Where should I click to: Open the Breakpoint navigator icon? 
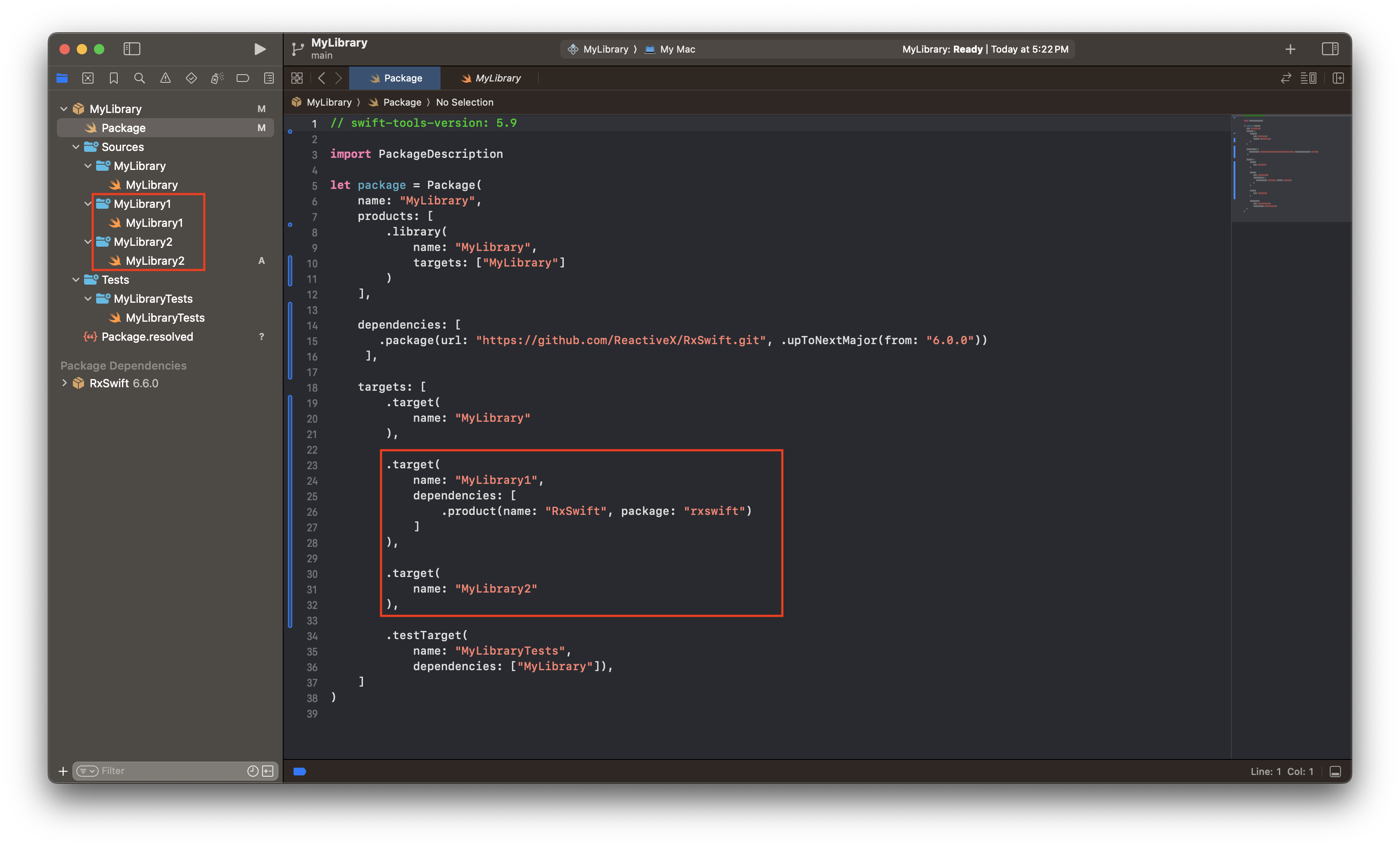click(x=243, y=78)
